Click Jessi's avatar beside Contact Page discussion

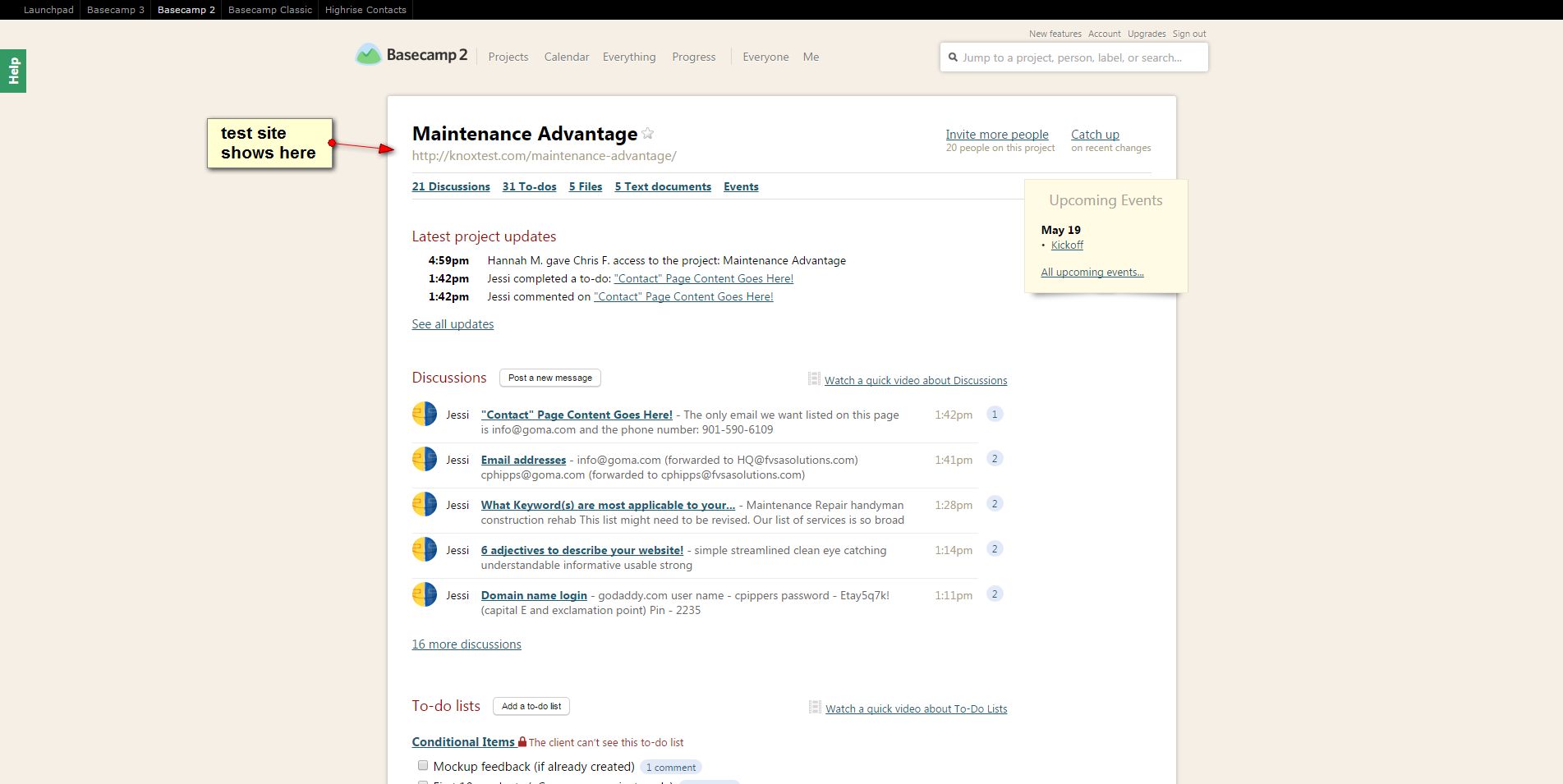[425, 414]
